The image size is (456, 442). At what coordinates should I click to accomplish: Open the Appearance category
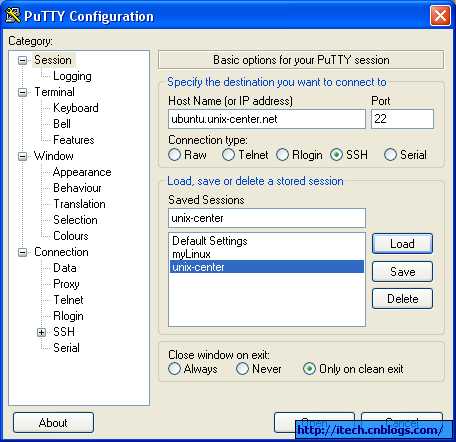click(x=82, y=172)
